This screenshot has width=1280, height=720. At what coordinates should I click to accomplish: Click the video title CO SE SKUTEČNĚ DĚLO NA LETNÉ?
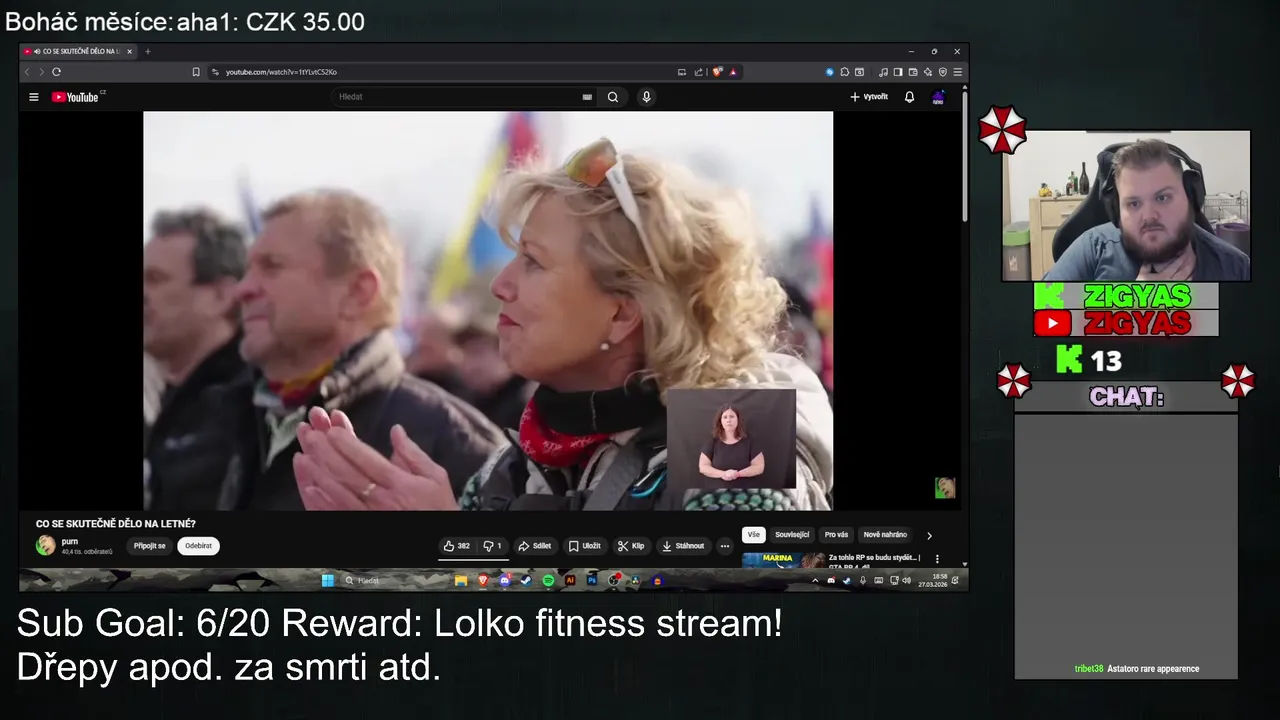(x=116, y=524)
